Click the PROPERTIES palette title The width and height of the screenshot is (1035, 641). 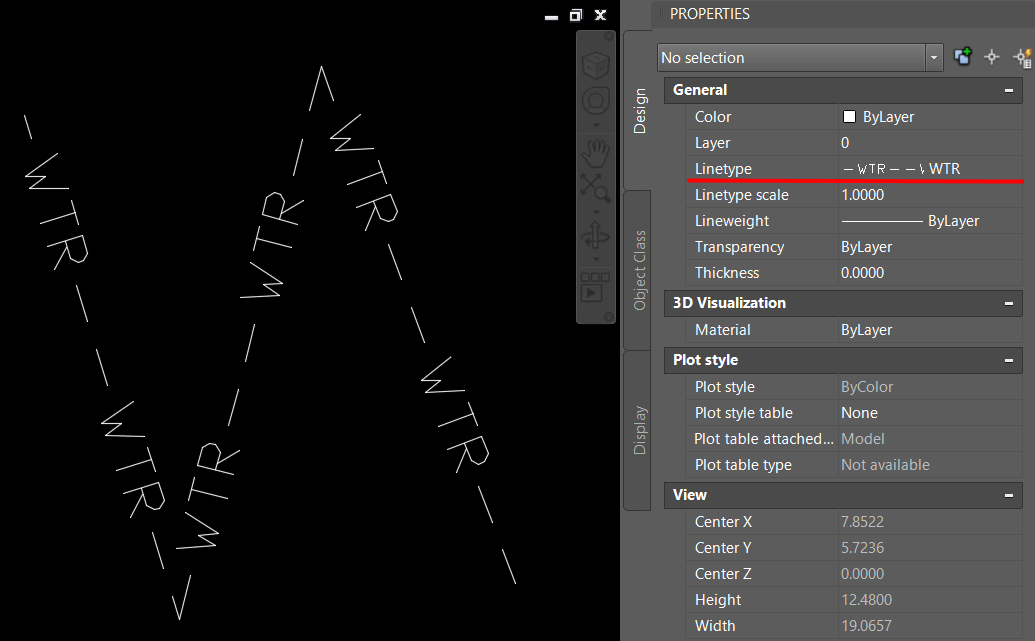click(x=710, y=14)
